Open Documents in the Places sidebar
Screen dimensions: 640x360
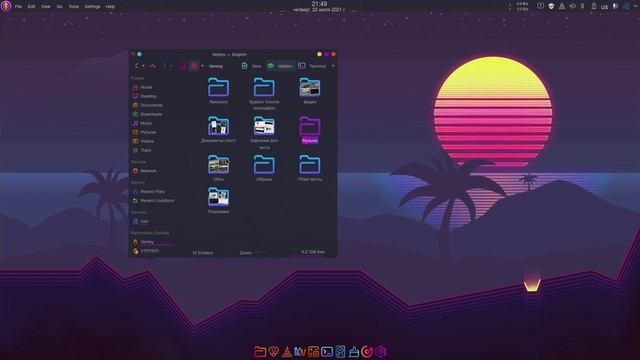[x=147, y=105]
